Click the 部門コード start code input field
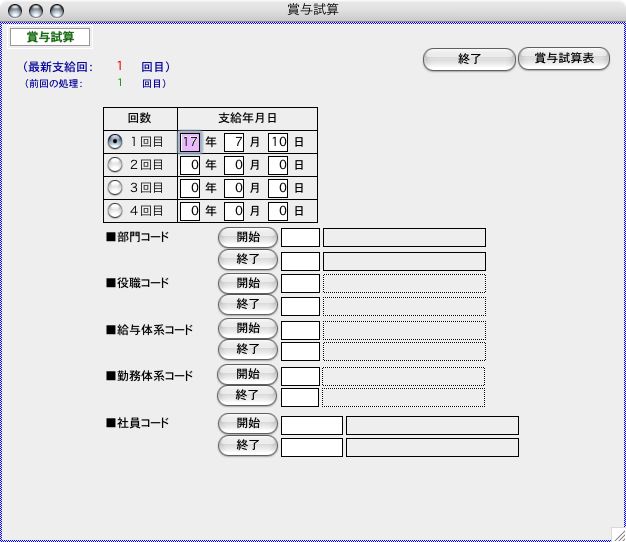626x542 pixels. 300,238
